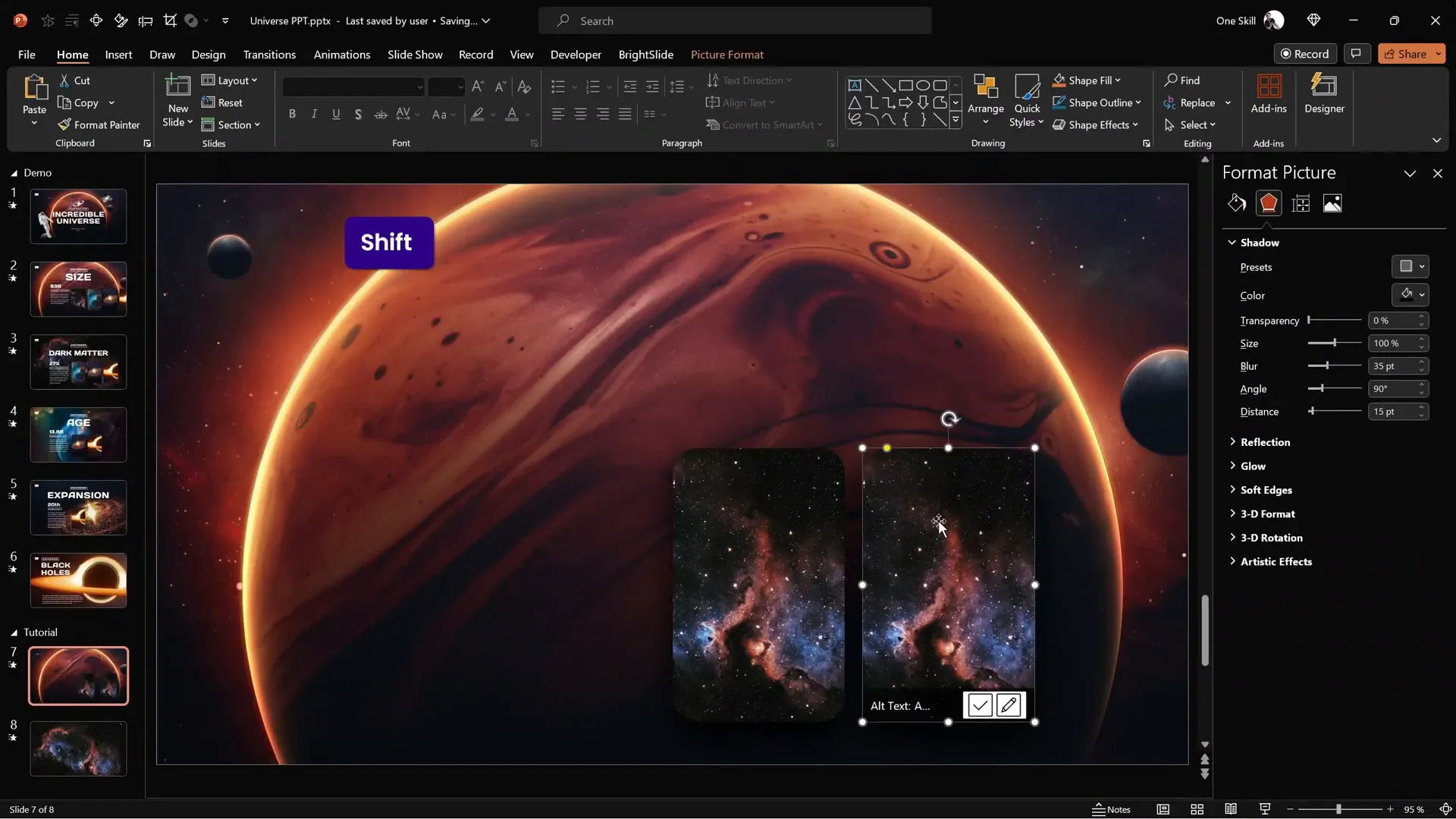This screenshot has height=819, width=1456.
Task: Open the Picture tab icon in Format Picture
Action: (x=1332, y=203)
